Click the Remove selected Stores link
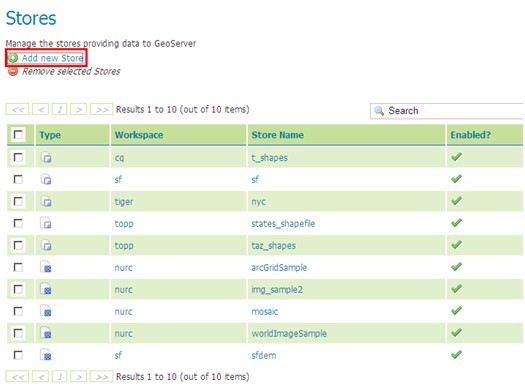 [x=71, y=71]
